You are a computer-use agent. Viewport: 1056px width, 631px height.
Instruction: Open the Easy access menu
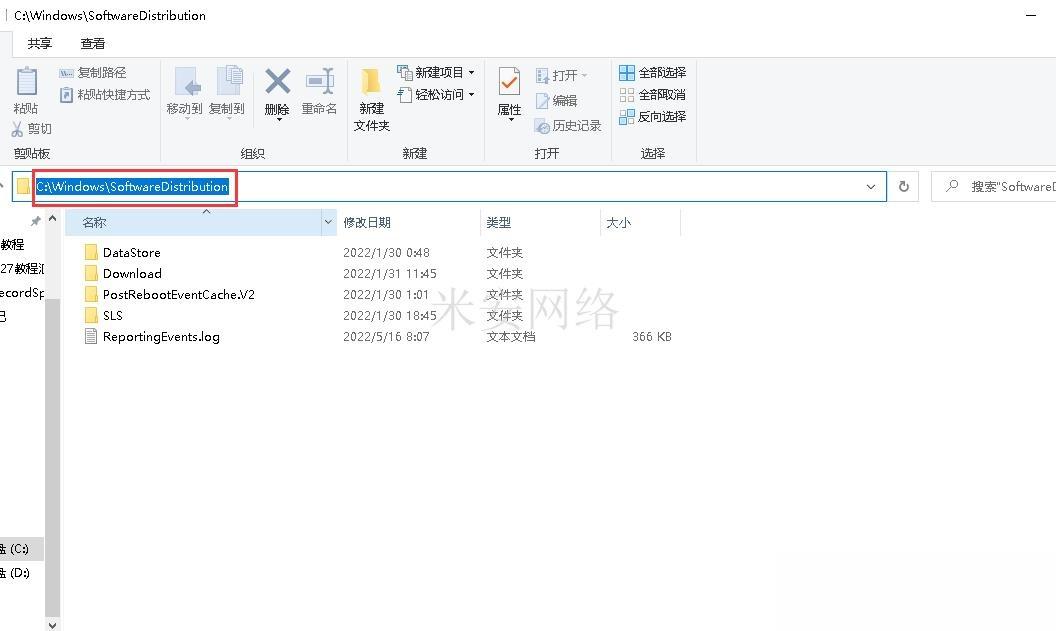pyautogui.click(x=436, y=95)
